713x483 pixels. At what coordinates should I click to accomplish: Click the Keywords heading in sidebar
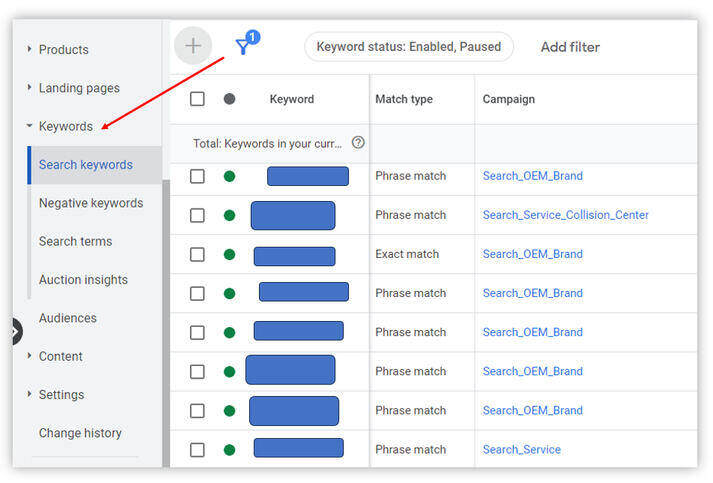[x=66, y=126]
